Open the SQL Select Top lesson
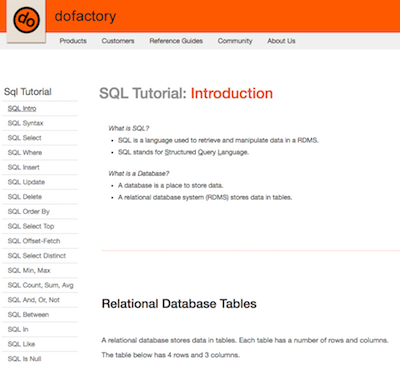Viewport: 400px width, 365px height. (x=31, y=226)
